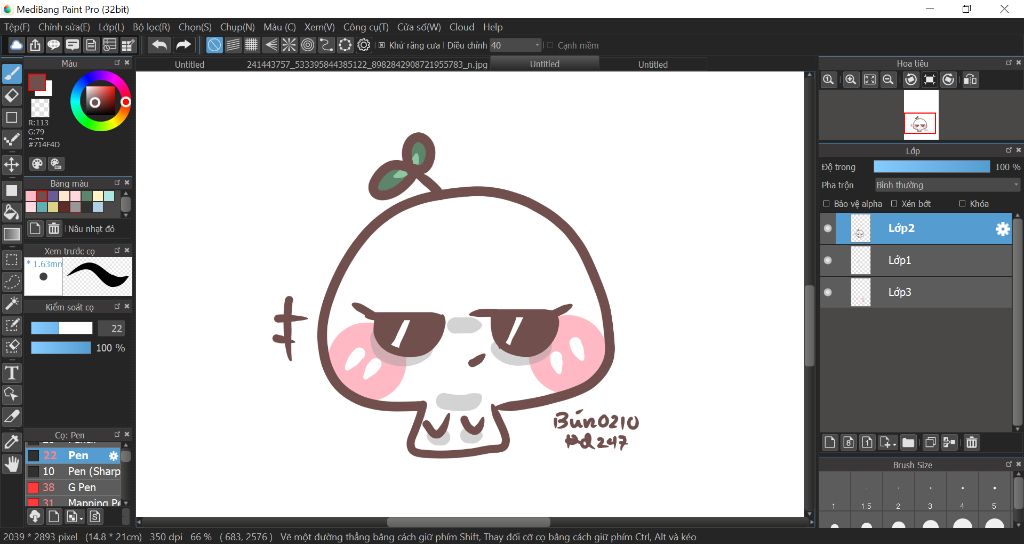Check the Khóa lock option
1024x544 pixels.
962,204
